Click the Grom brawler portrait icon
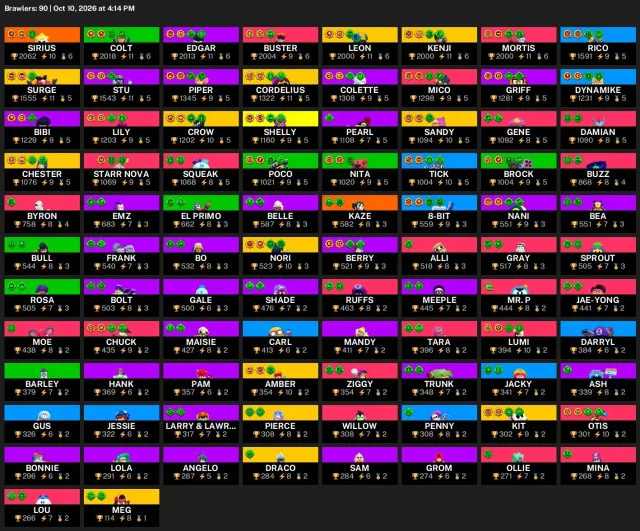 click(439, 458)
